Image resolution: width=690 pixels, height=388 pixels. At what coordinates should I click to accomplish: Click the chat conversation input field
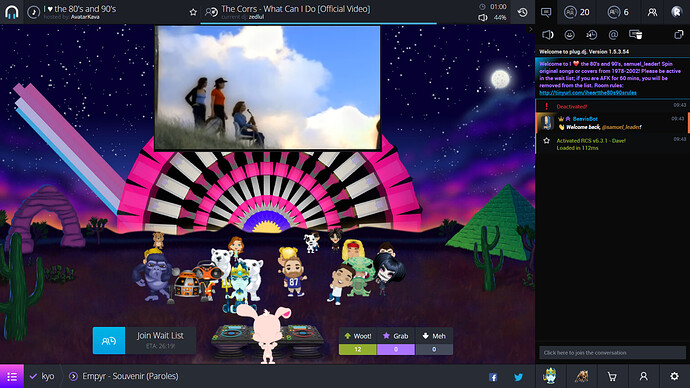point(612,352)
